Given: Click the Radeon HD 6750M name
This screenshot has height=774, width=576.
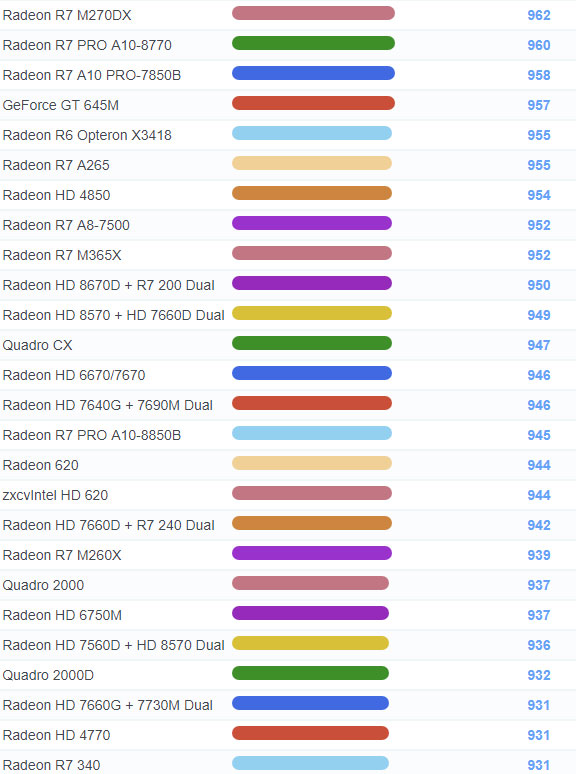Looking at the screenshot, I should (x=62, y=615).
